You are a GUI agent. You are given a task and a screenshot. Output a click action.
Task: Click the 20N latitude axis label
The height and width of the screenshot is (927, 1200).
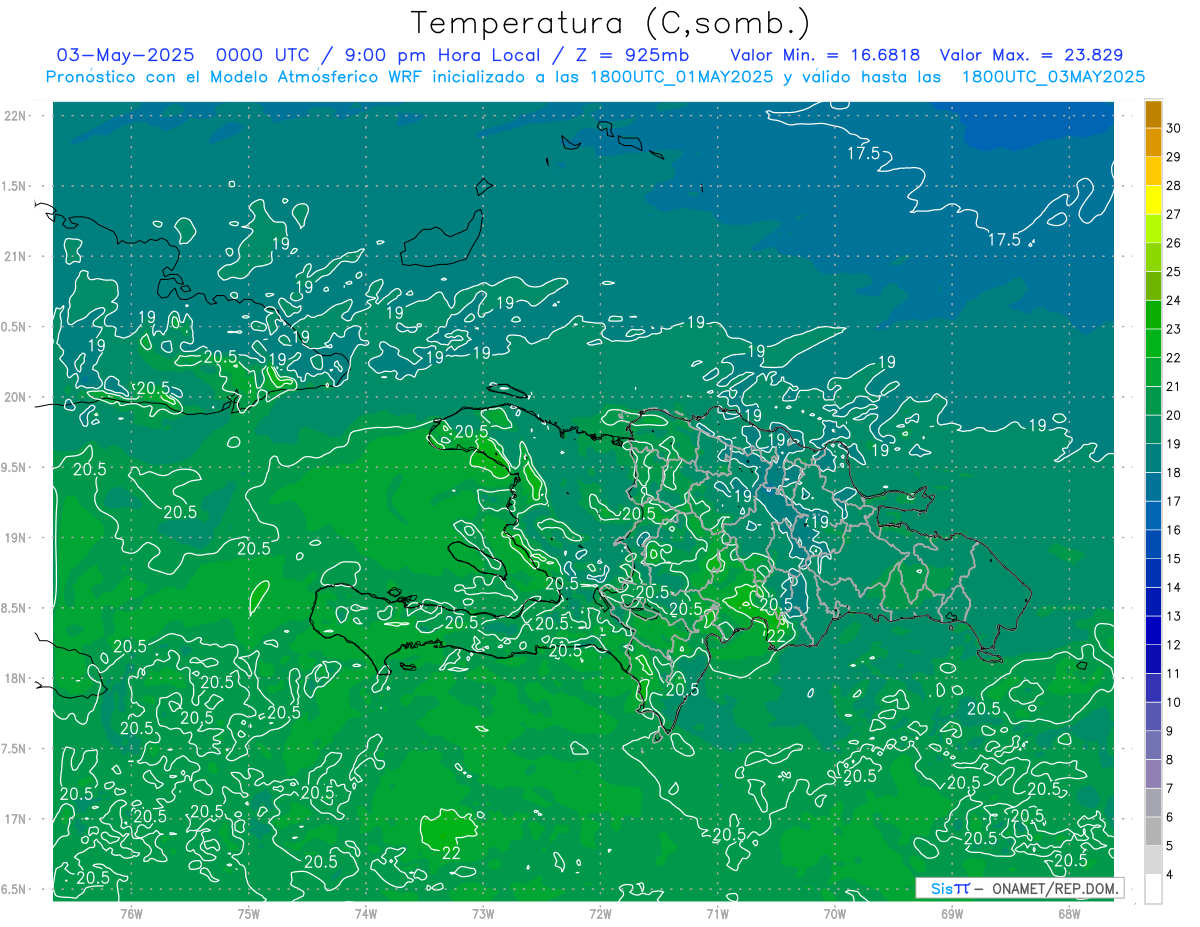coord(15,397)
